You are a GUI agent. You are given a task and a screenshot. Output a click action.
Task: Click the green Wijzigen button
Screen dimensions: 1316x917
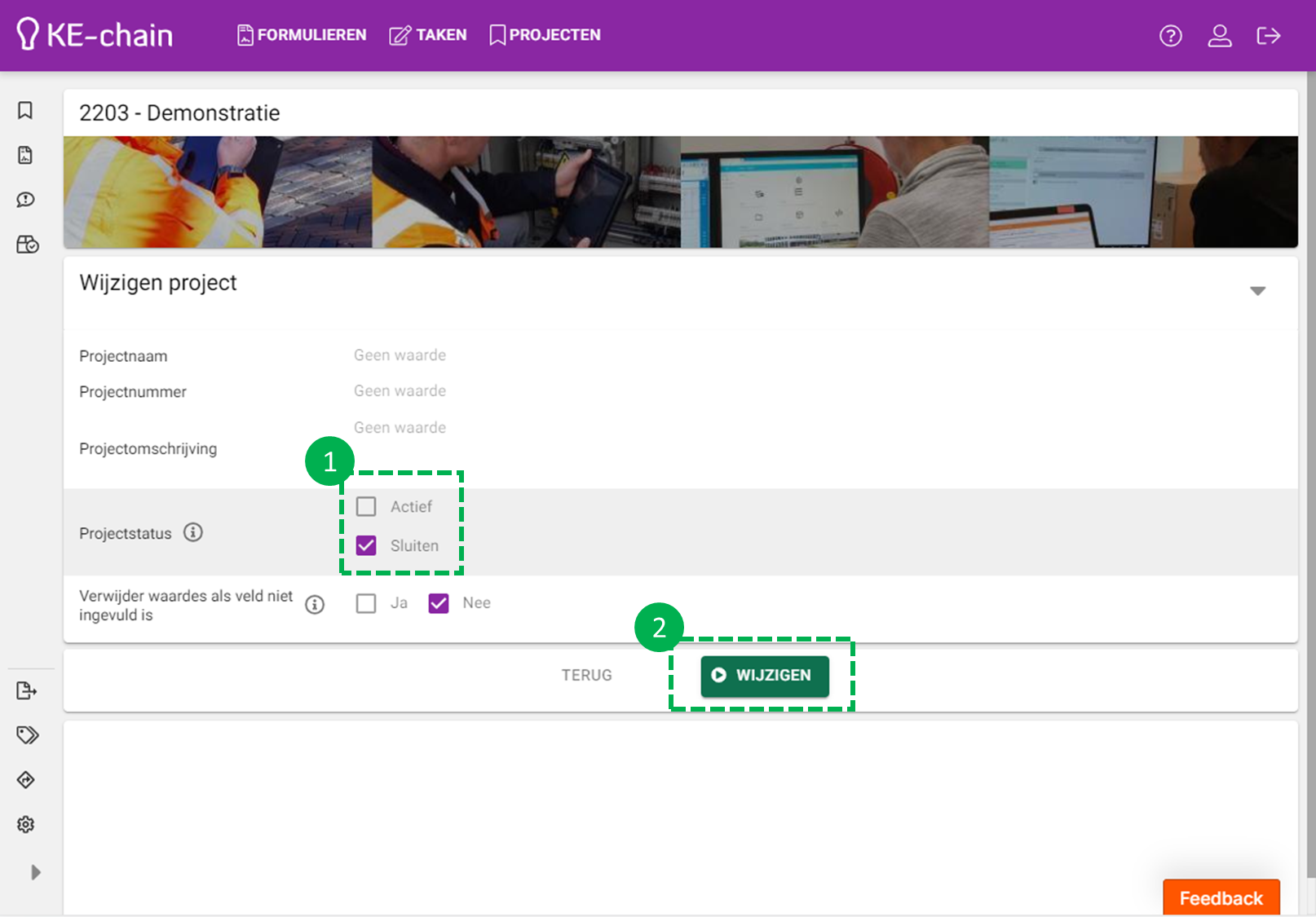[x=764, y=676]
